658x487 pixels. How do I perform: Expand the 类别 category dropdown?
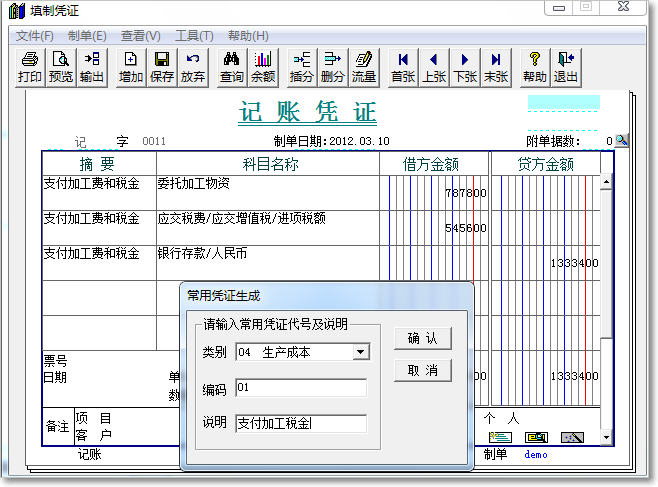361,352
